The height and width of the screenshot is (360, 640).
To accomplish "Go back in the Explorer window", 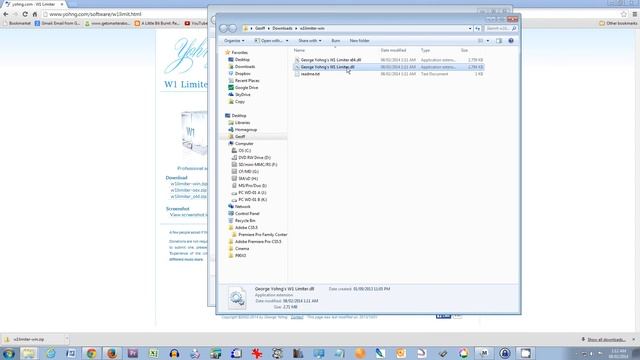I will pos(224,28).
